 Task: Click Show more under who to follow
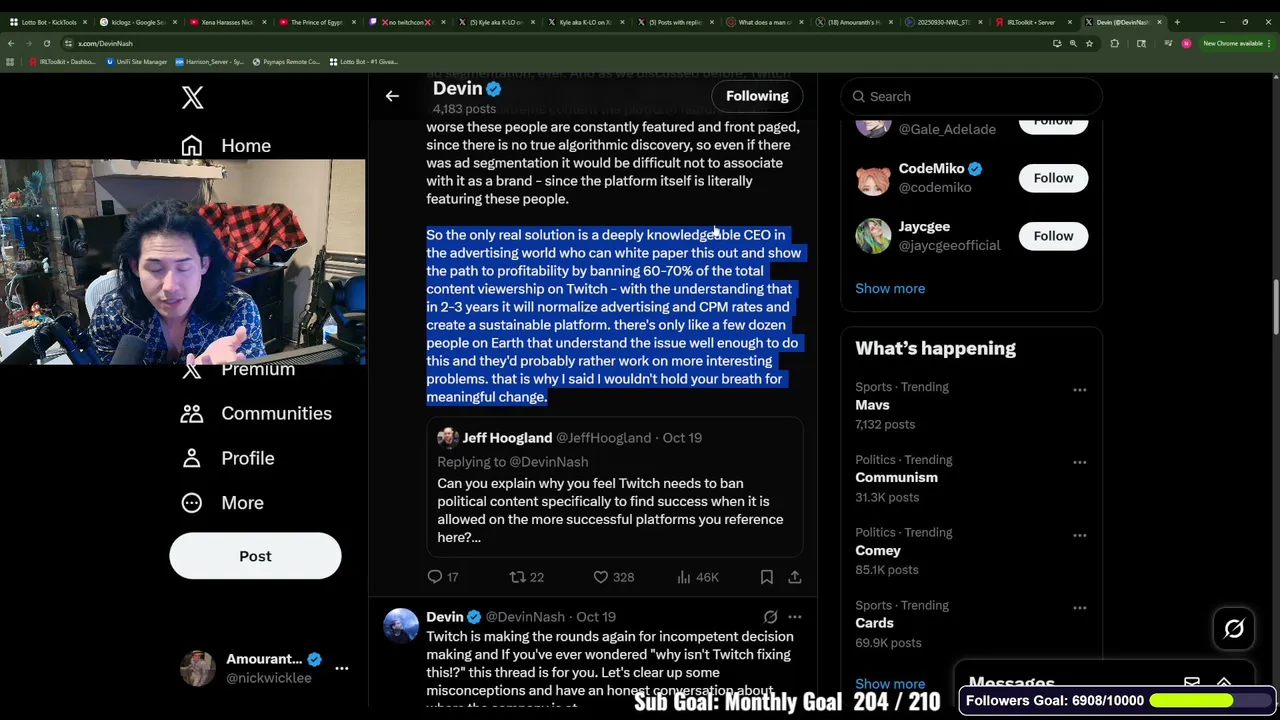pyautogui.click(x=890, y=288)
